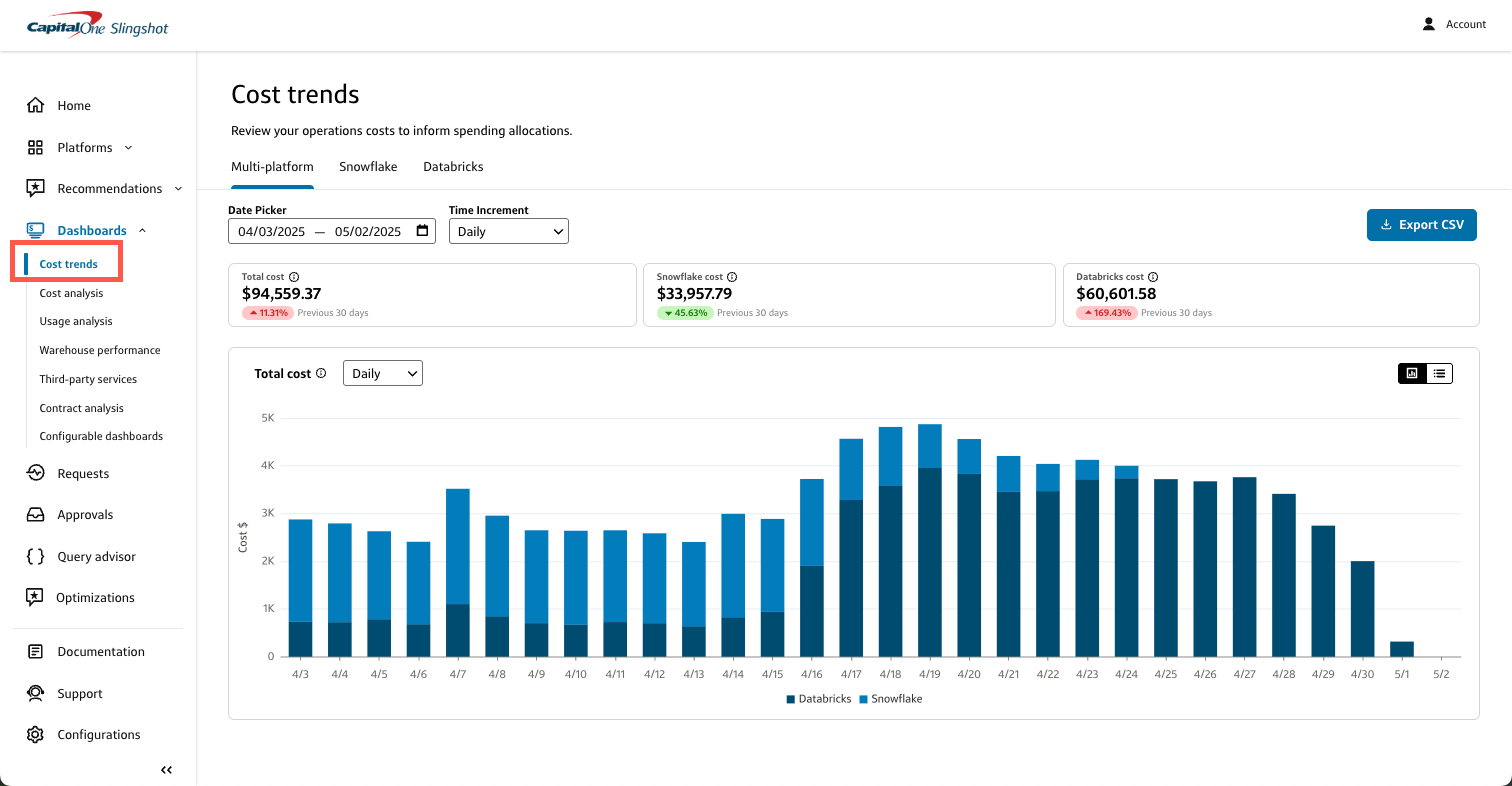Click the $60,601.58 Databricks cost value
1512x786 pixels.
point(1116,294)
